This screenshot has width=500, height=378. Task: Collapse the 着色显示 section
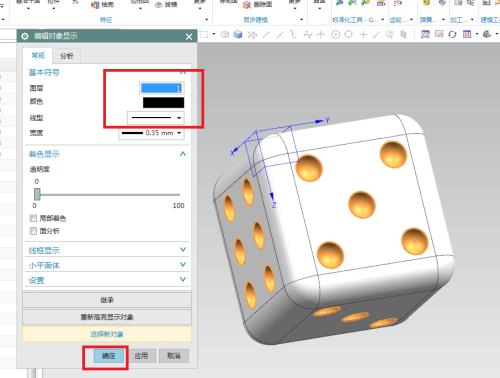[x=183, y=154]
